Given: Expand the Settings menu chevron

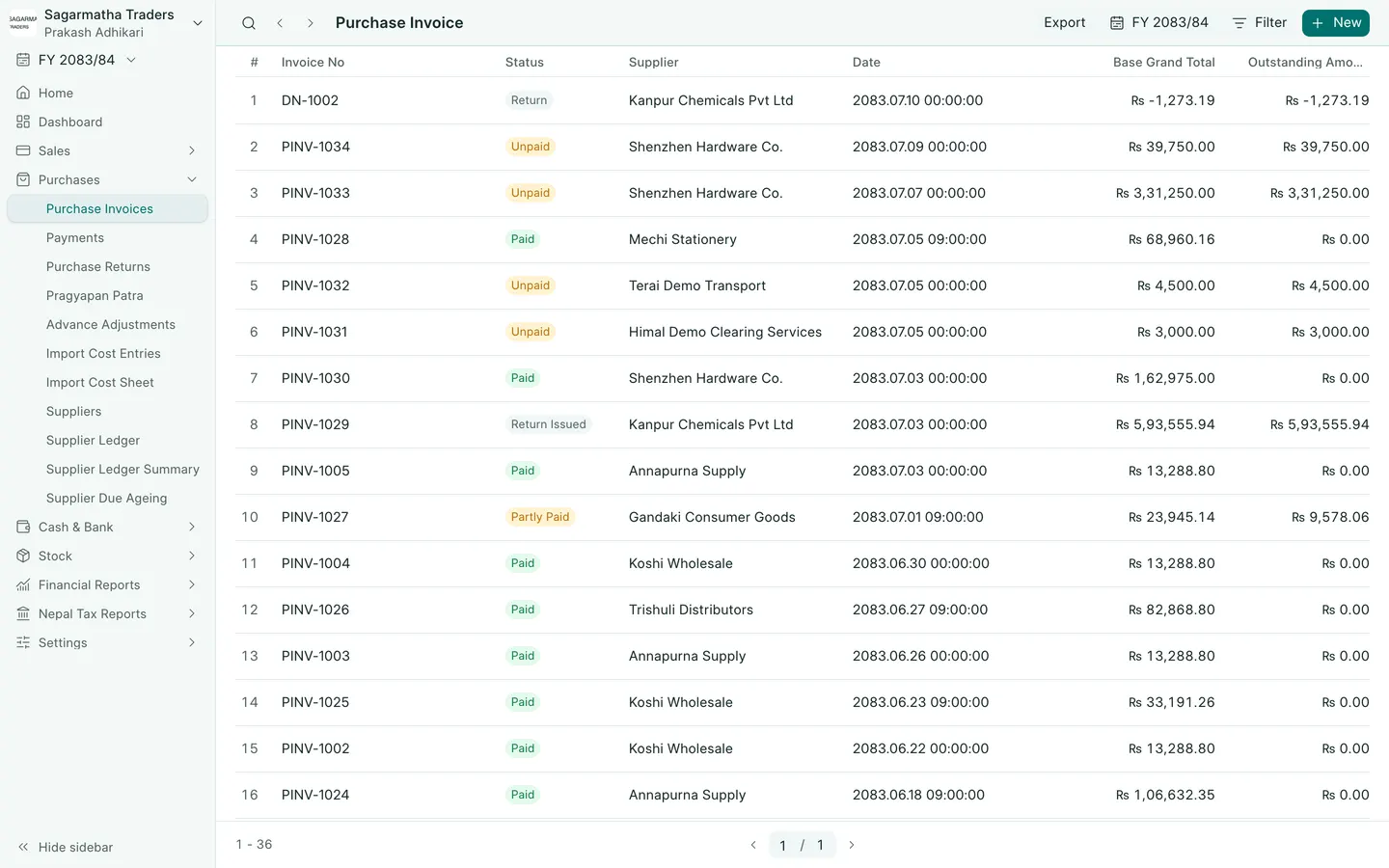Looking at the screenshot, I should tap(192, 642).
